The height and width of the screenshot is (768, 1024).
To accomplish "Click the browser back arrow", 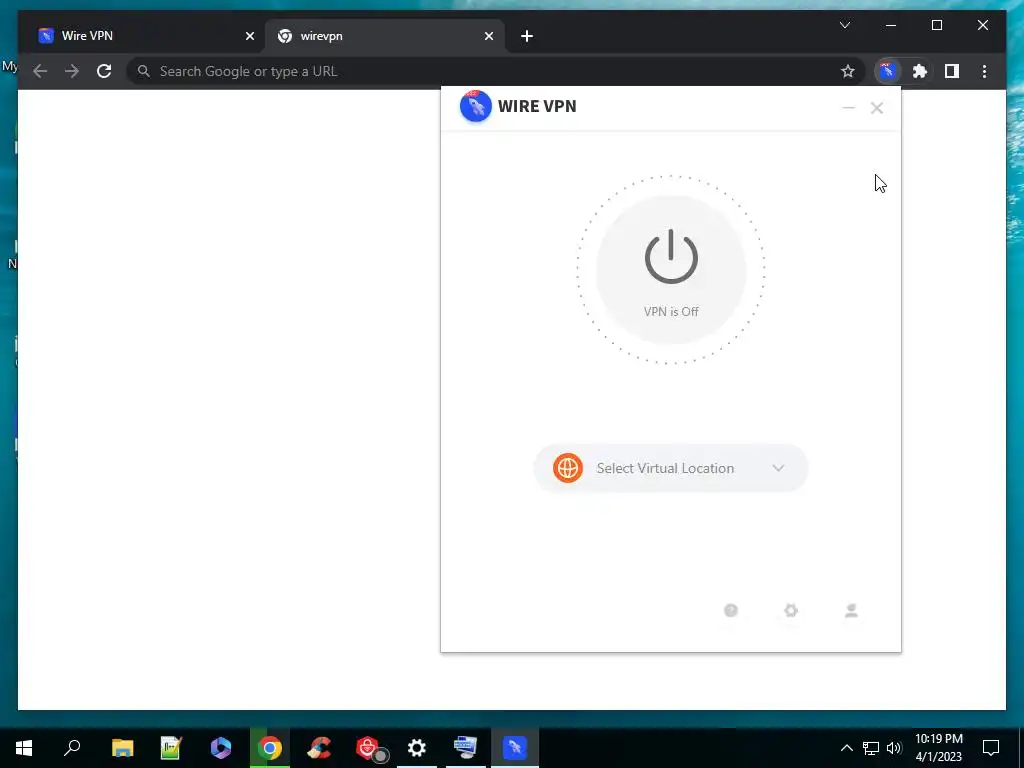I will pyautogui.click(x=40, y=71).
